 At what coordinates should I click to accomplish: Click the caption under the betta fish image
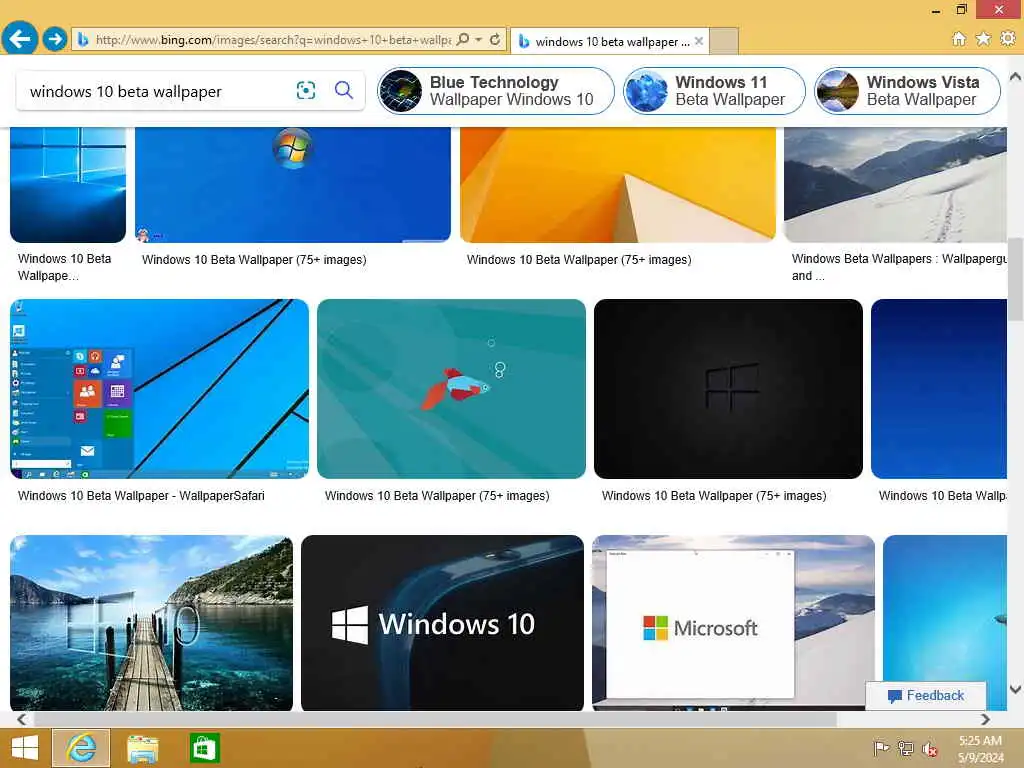pyautogui.click(x=437, y=496)
